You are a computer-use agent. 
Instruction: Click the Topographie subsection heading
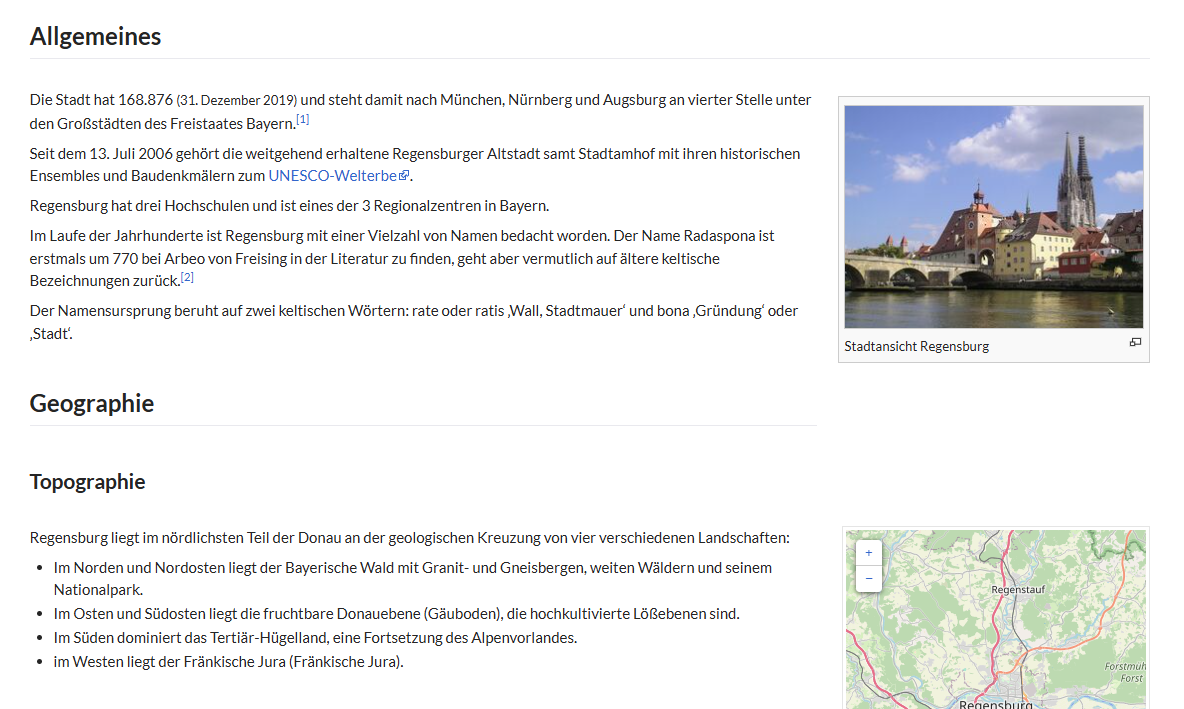point(88,482)
